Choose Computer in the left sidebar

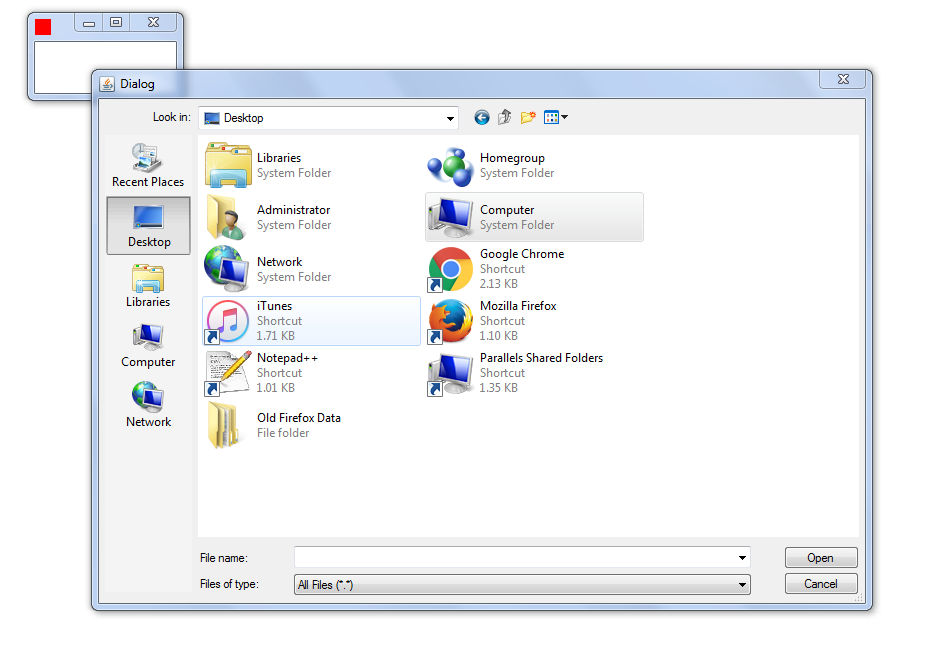tap(148, 345)
